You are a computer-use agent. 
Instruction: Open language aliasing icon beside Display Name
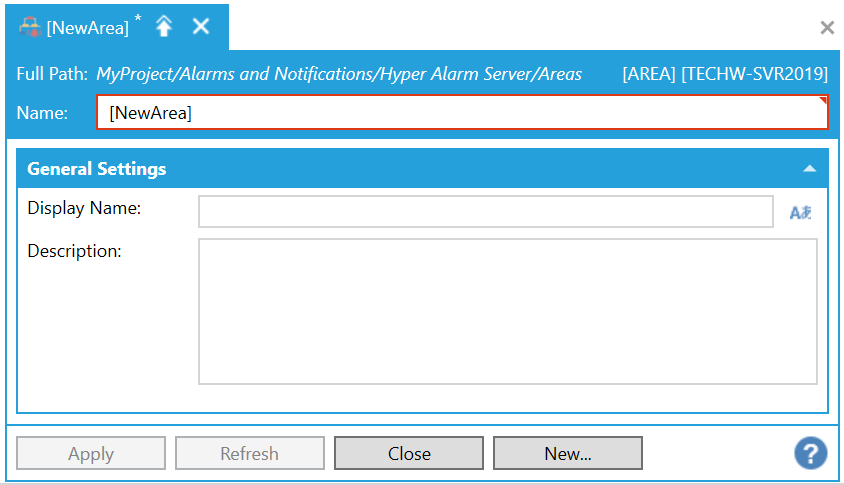(x=801, y=213)
